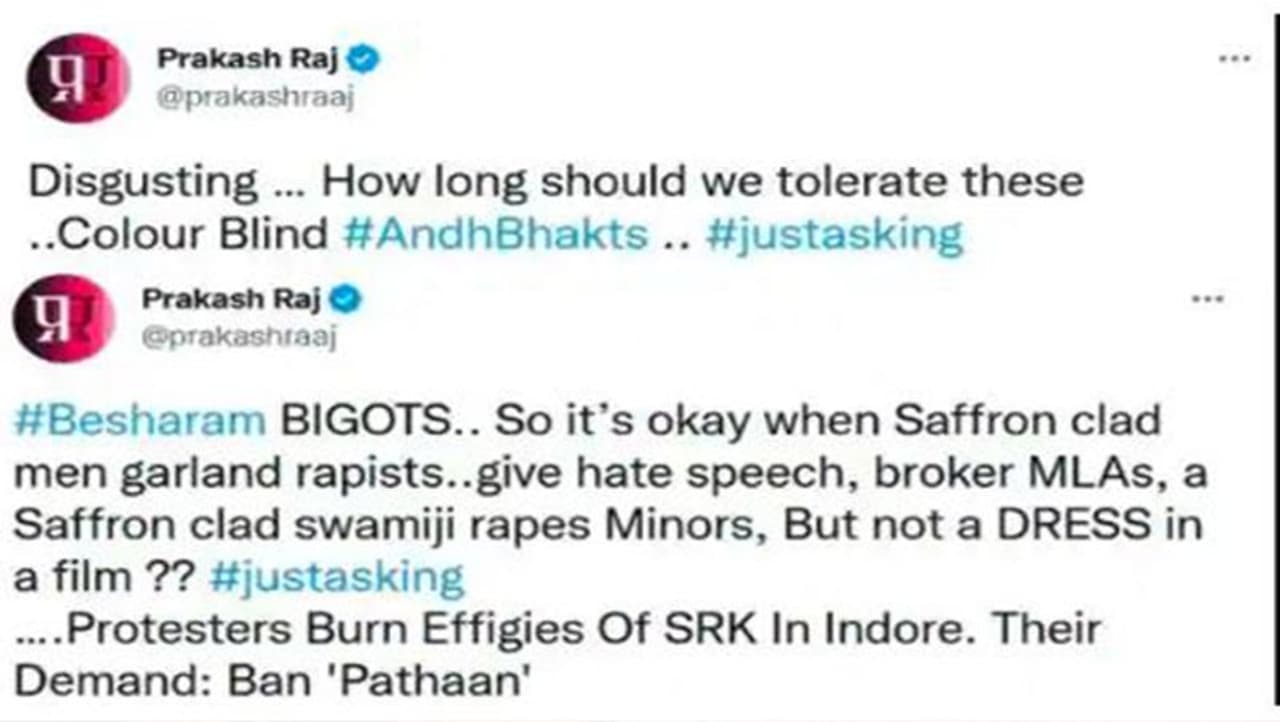Click the line "Demand: Ban 'Pathaan'"
The height and width of the screenshot is (722, 1280).
(x=270, y=680)
